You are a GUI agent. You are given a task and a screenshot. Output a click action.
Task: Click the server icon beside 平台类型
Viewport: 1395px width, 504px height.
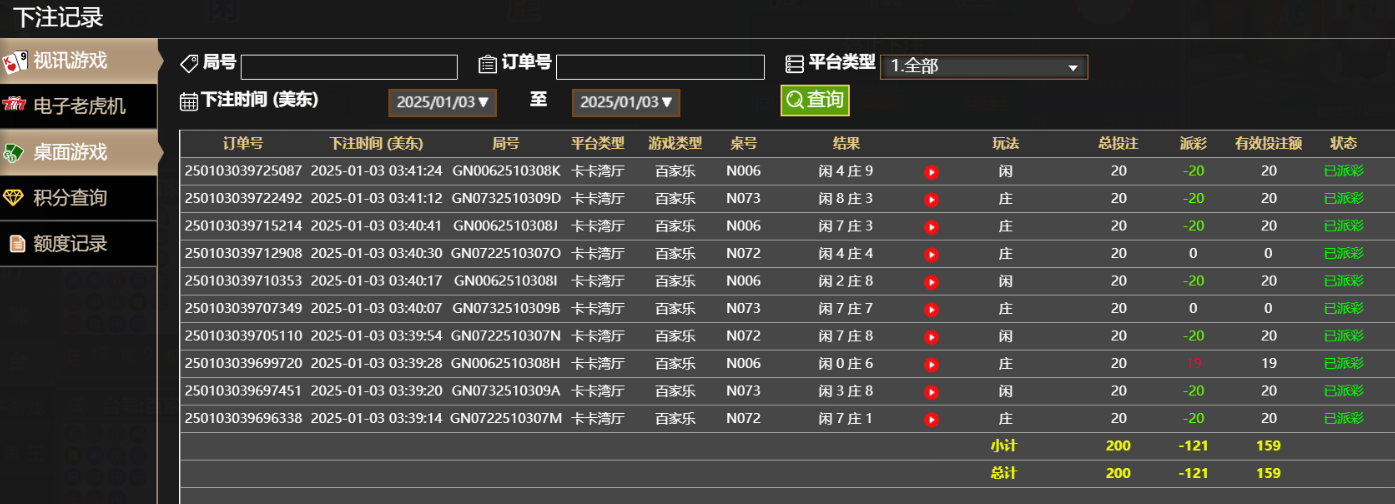click(x=795, y=64)
